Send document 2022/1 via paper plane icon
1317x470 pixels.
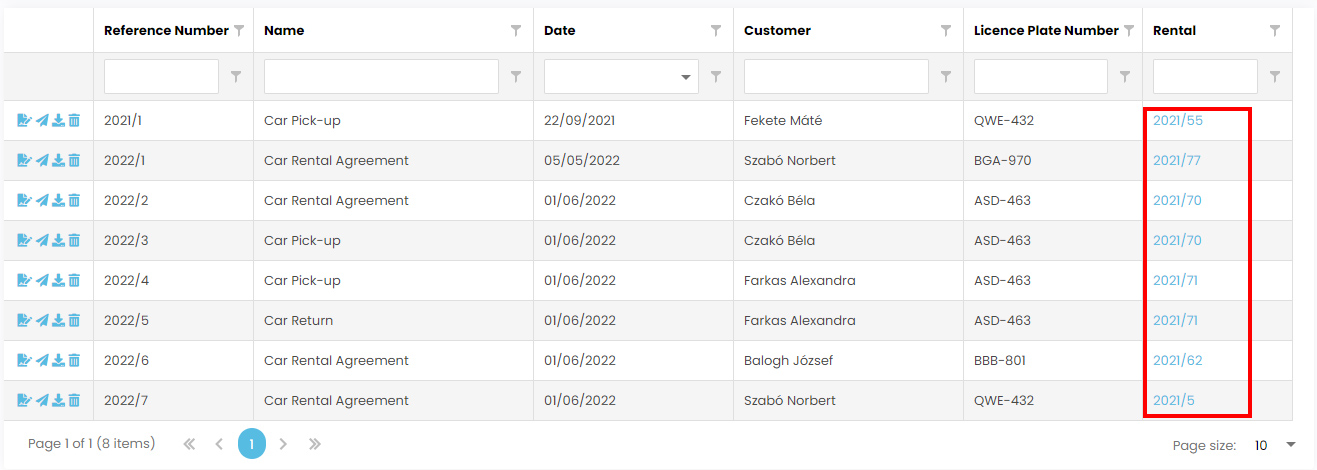42,160
